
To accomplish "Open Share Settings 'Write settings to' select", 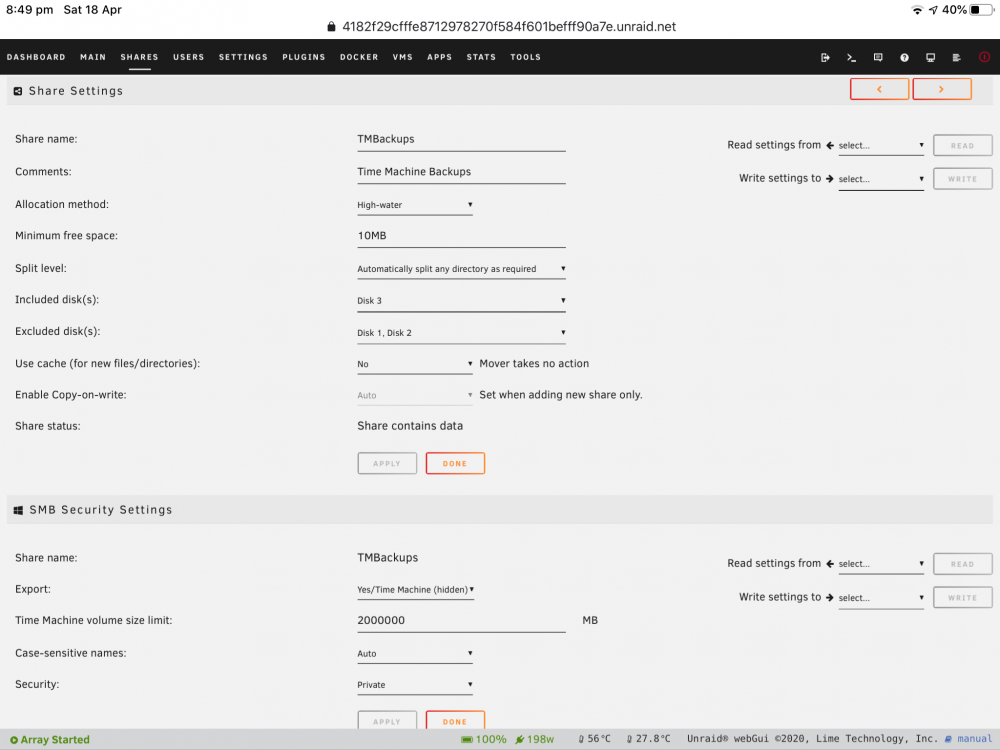I will pos(881,179).
